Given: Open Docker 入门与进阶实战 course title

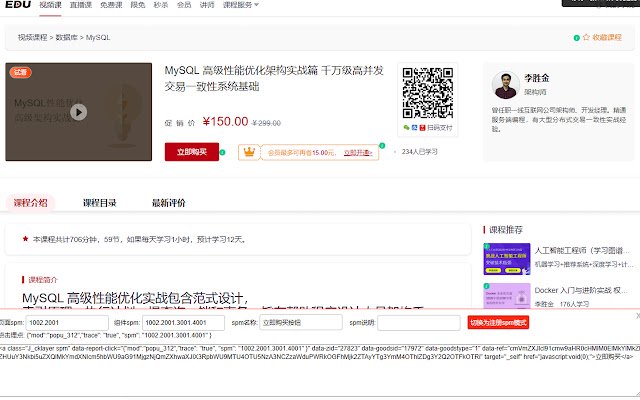Looking at the screenshot, I should pos(581,290).
